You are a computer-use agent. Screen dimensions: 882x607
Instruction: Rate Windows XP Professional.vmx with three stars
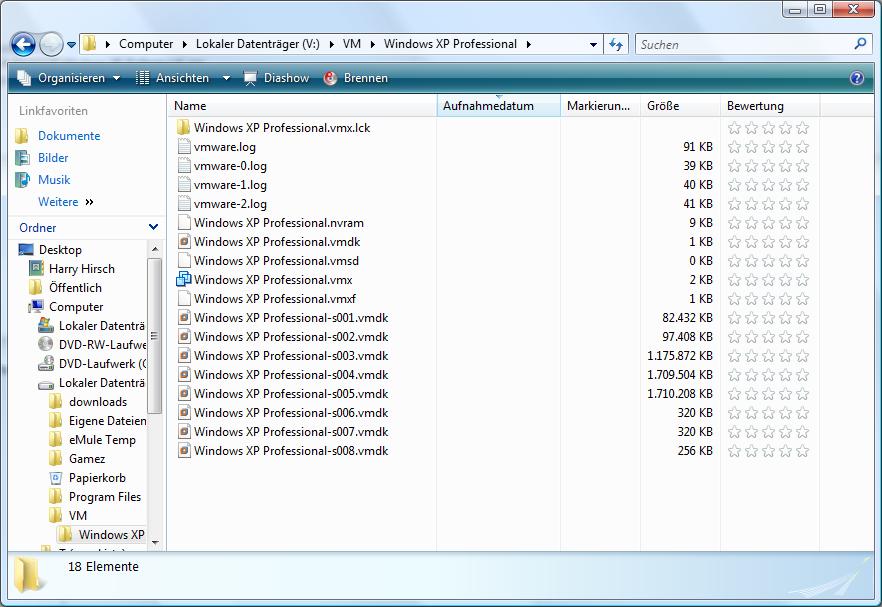coord(768,280)
